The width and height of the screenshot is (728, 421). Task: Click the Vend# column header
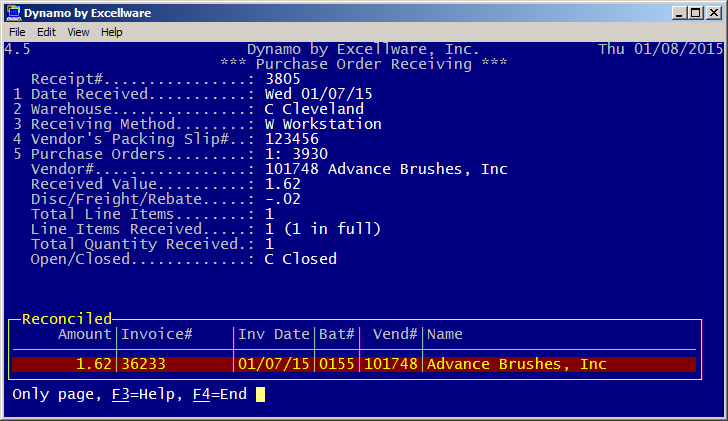(395, 334)
